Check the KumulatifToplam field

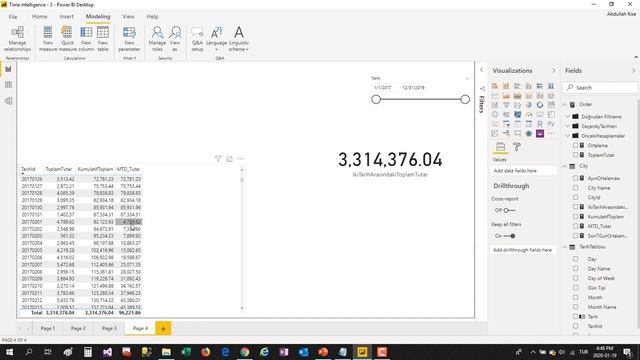pos(576,217)
